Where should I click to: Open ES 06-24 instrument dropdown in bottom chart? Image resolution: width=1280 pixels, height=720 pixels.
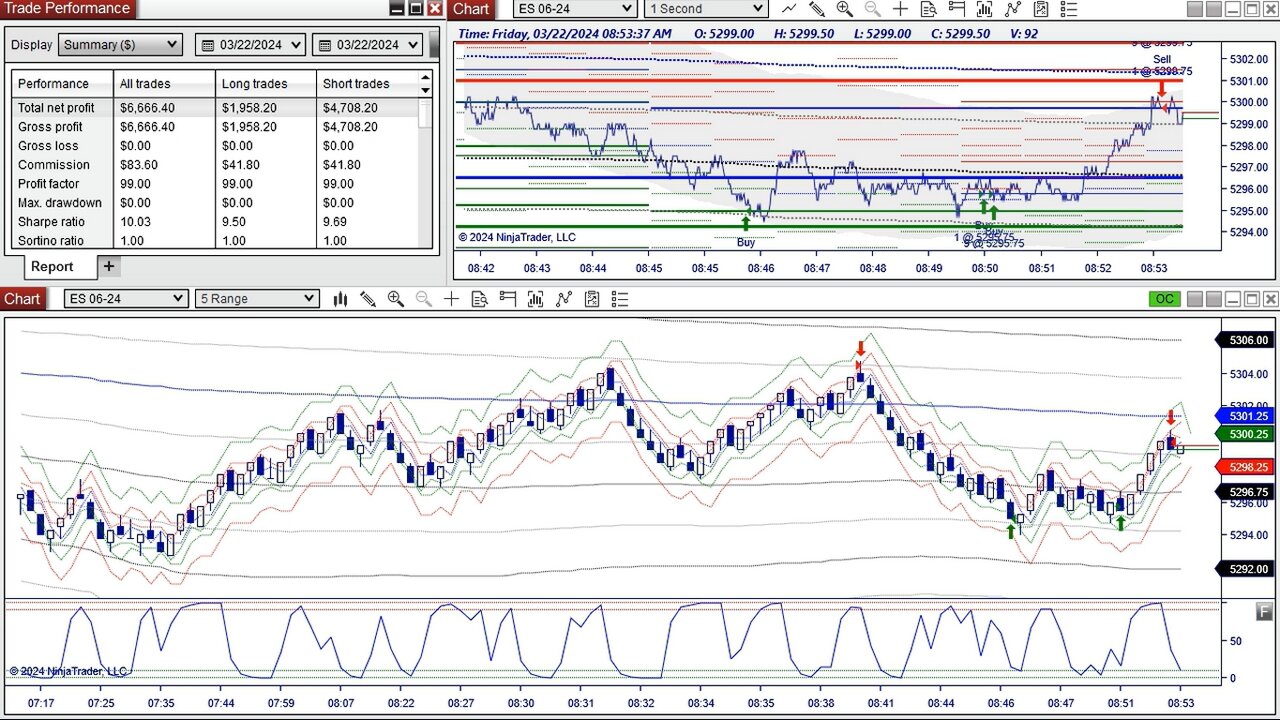(126, 299)
